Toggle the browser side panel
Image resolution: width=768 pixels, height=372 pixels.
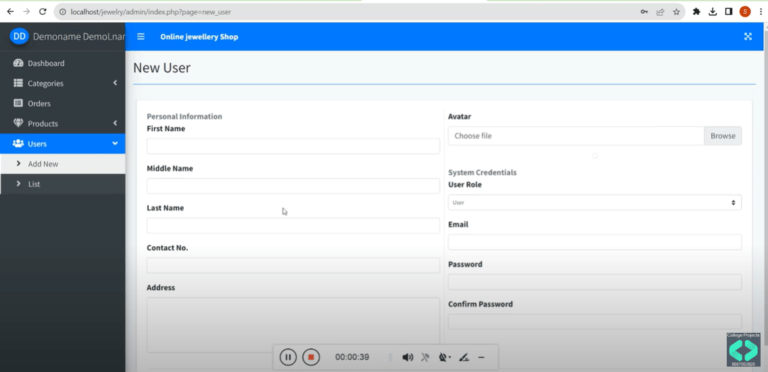point(729,12)
